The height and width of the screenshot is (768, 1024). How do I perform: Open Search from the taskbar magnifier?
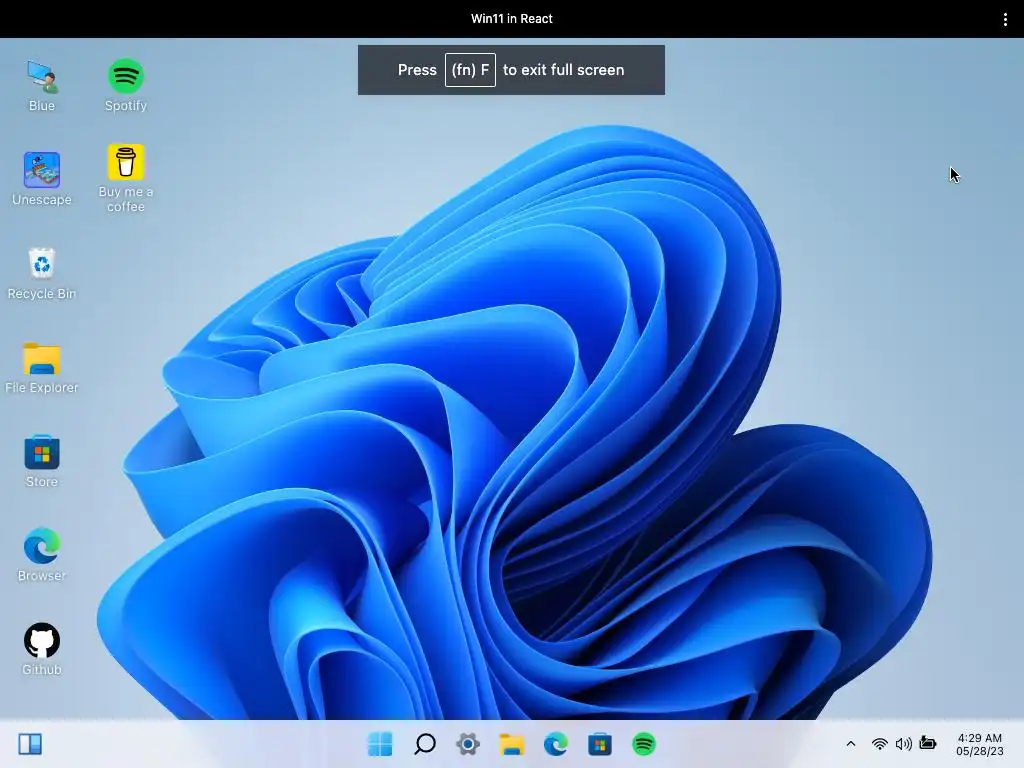[424, 744]
